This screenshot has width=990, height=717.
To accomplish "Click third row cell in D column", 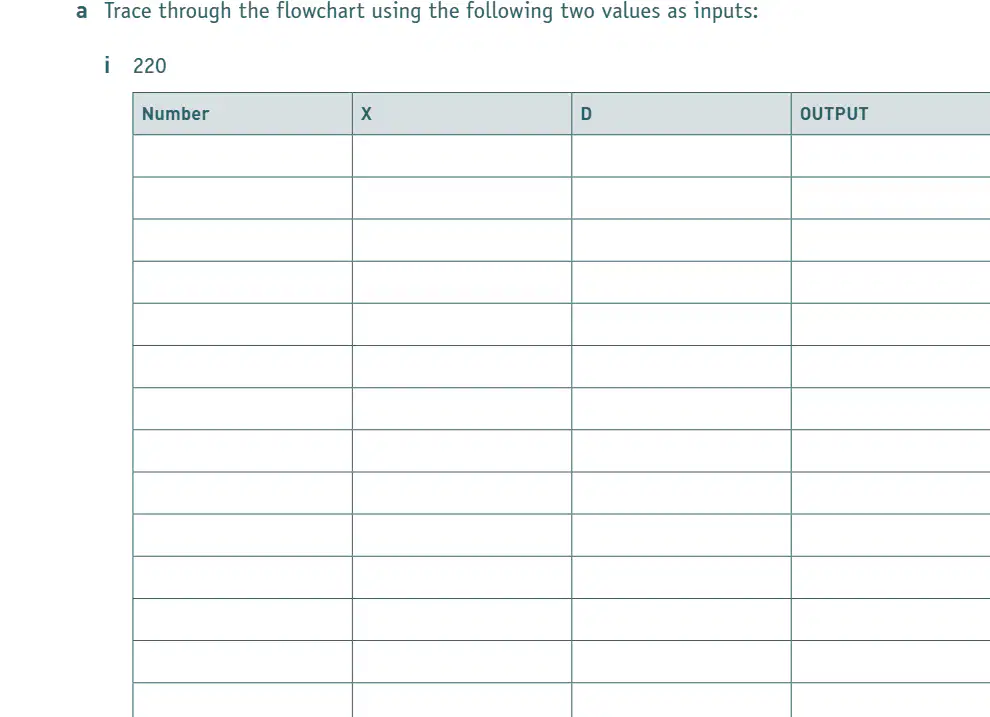I will pos(681,240).
